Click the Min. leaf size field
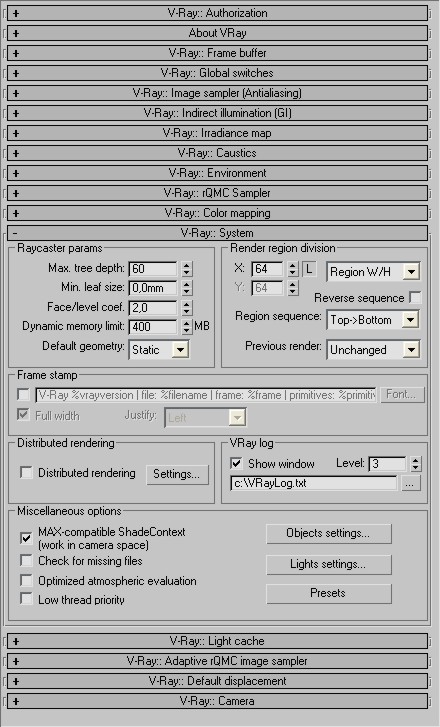Image resolution: width=440 pixels, height=727 pixels. pyautogui.click(x=153, y=288)
